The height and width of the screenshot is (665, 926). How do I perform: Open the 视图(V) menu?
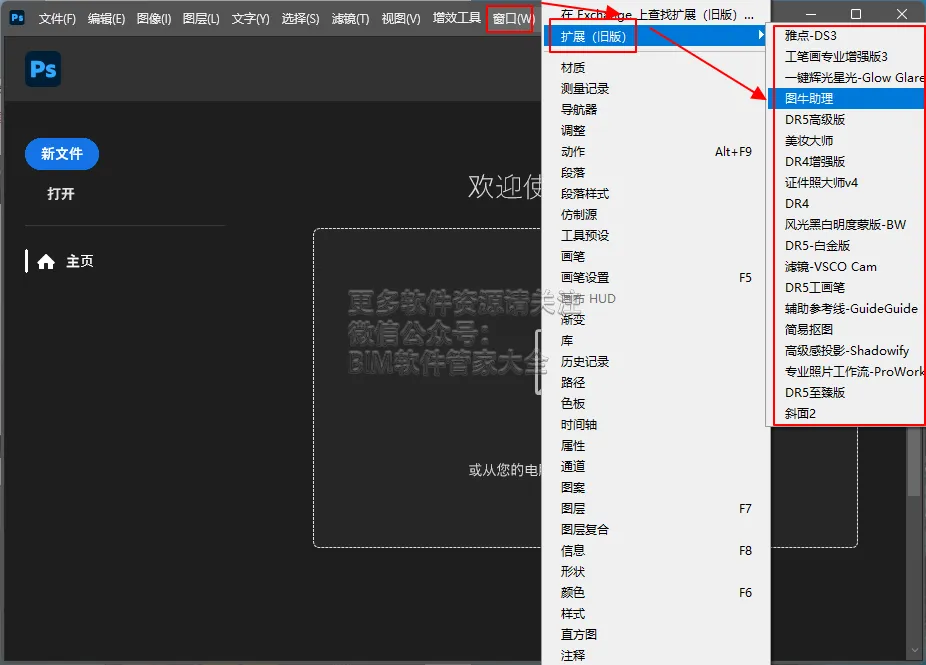click(400, 19)
